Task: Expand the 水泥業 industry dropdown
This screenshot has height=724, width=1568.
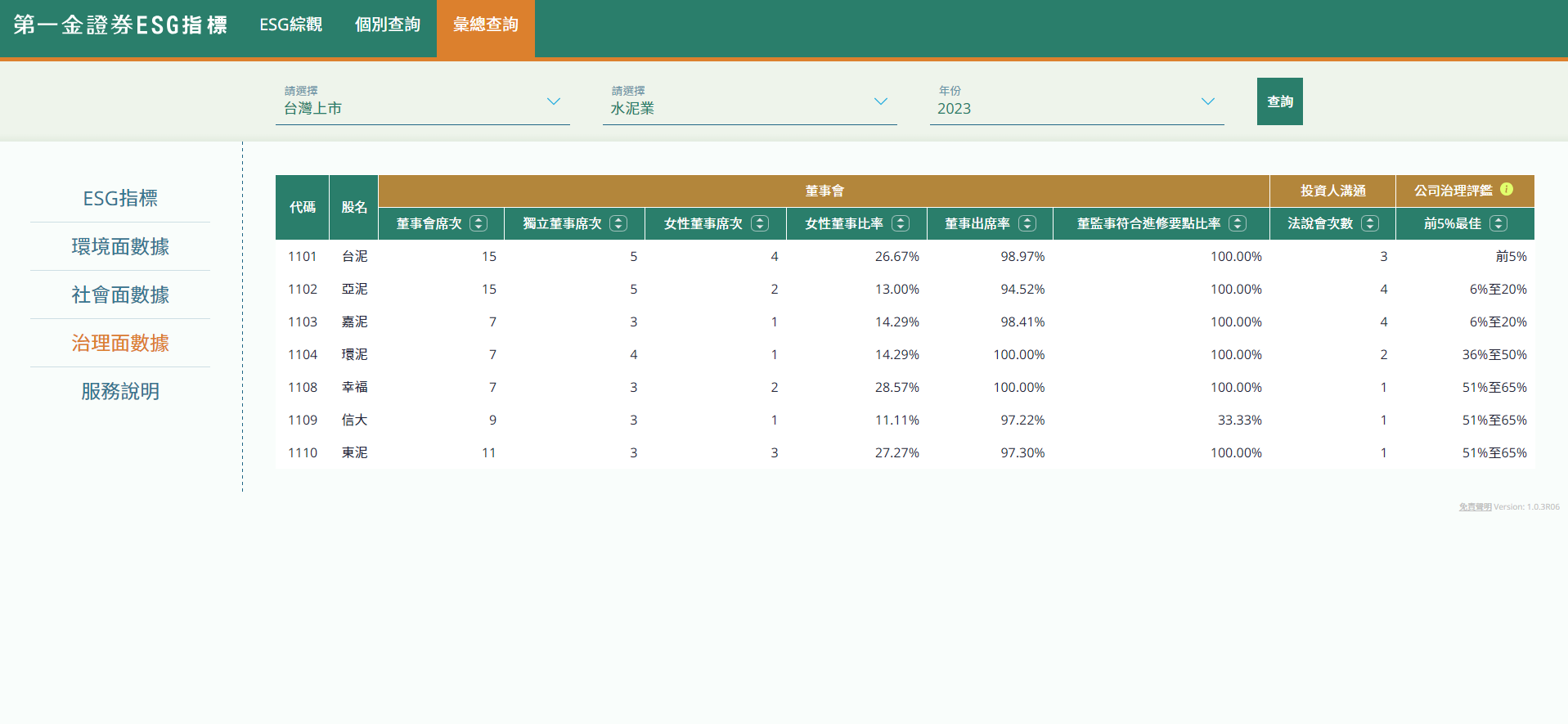Action: pos(749,102)
